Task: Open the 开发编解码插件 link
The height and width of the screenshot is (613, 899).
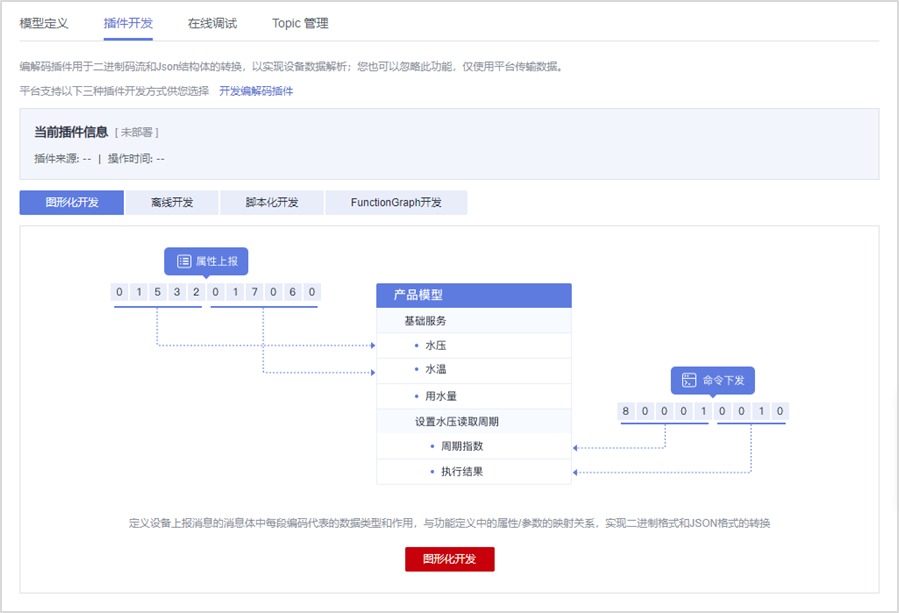Action: pos(256,91)
